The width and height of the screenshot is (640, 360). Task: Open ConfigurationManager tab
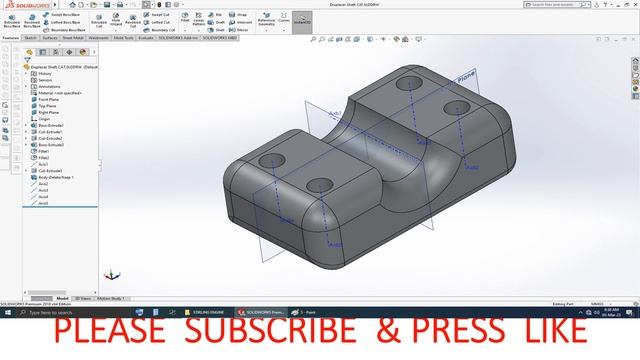pos(56,52)
